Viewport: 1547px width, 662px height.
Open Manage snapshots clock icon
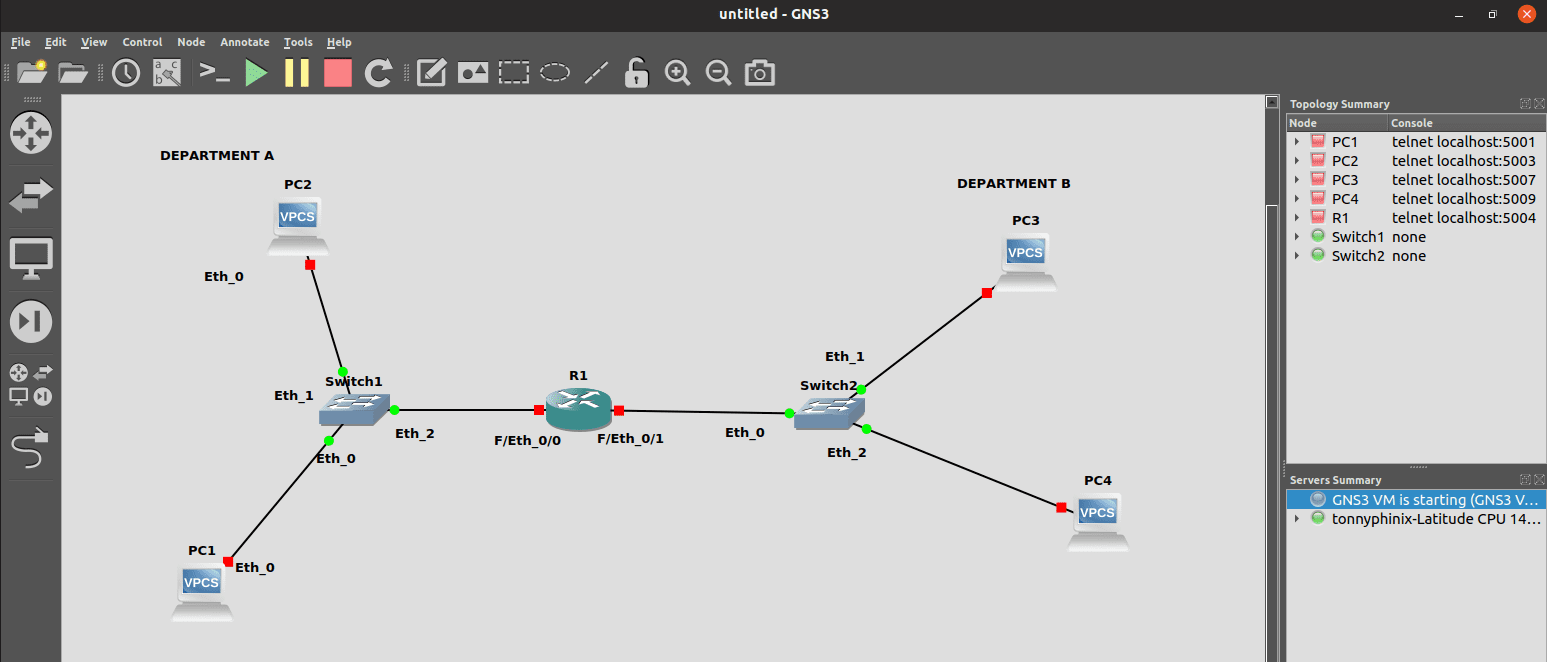pos(126,72)
